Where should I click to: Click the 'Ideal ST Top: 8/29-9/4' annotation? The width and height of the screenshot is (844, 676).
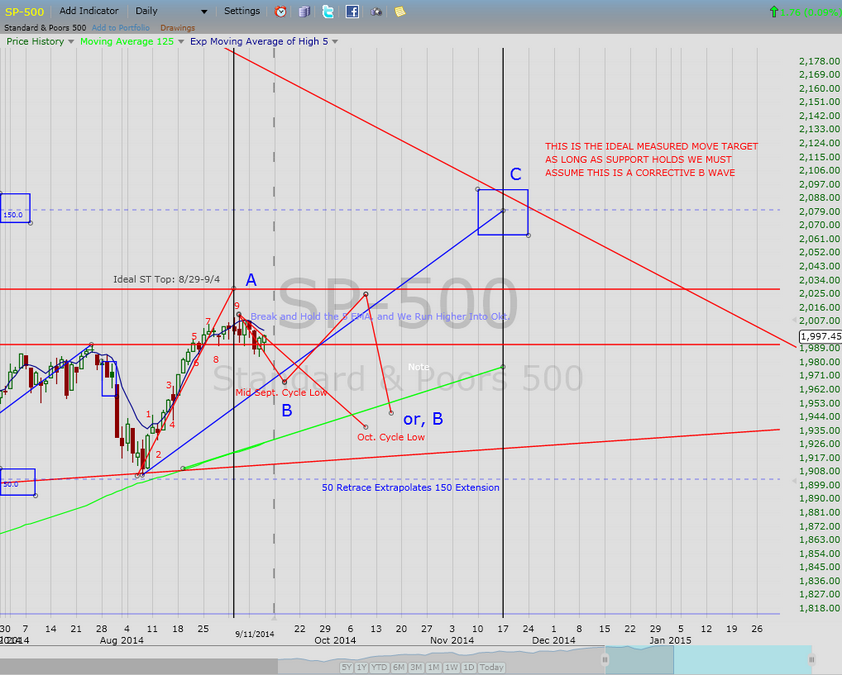click(166, 279)
